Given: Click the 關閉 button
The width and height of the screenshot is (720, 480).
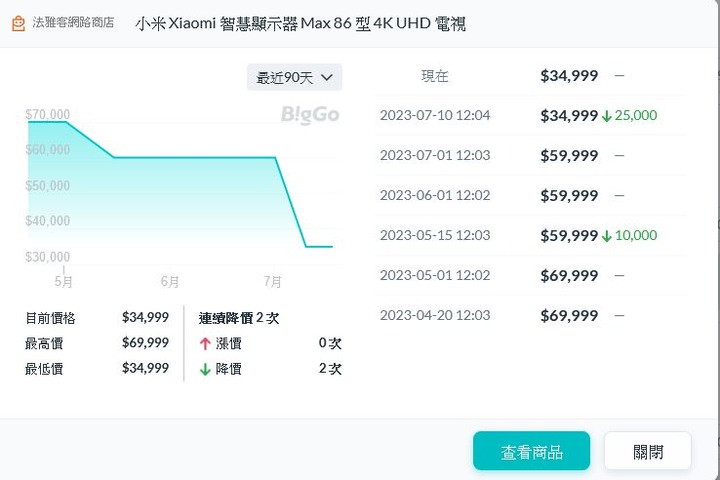Looking at the screenshot, I should coord(648,451).
